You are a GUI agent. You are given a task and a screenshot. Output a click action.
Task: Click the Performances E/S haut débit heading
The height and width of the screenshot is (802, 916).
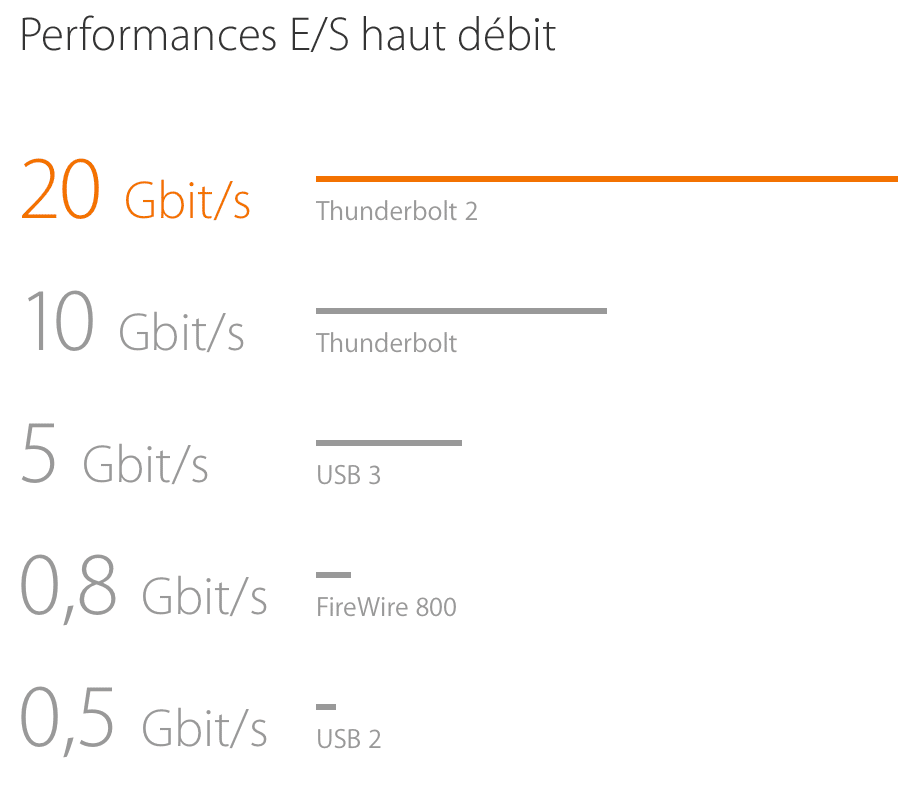coord(287,36)
